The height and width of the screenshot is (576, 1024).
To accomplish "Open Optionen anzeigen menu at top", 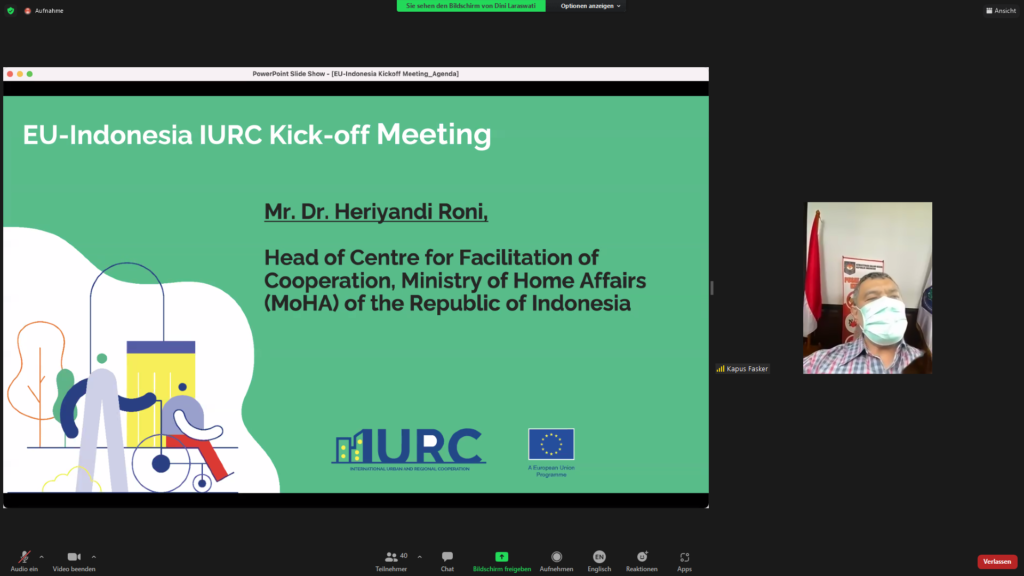I will pos(590,6).
